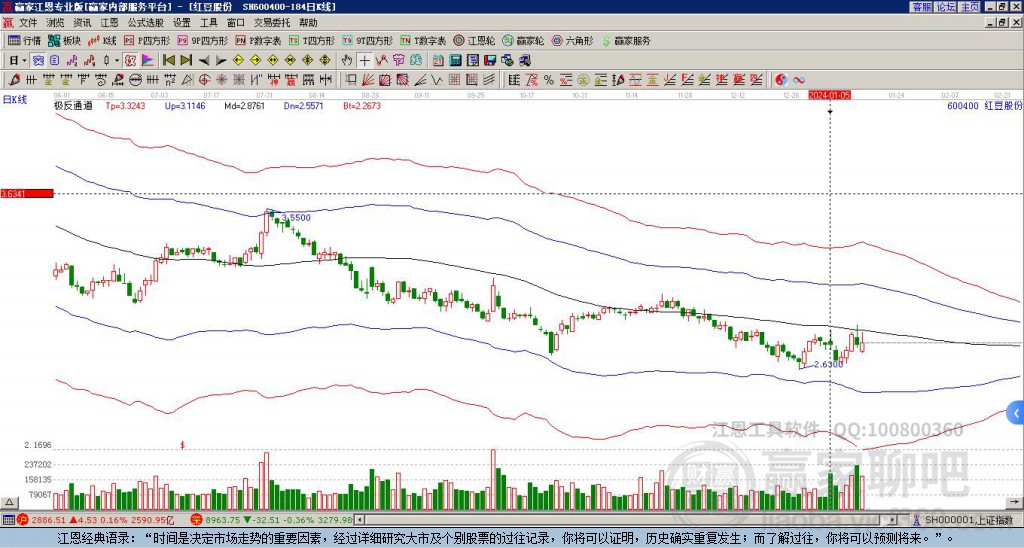Open the 赢家轮 tool
The height and width of the screenshot is (548, 1024).
[523, 40]
